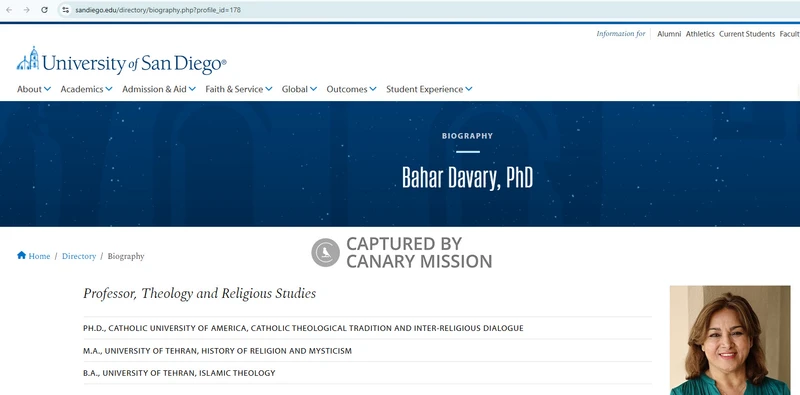Expand the Faith & Service menu
This screenshot has width=800, height=395.
point(239,89)
